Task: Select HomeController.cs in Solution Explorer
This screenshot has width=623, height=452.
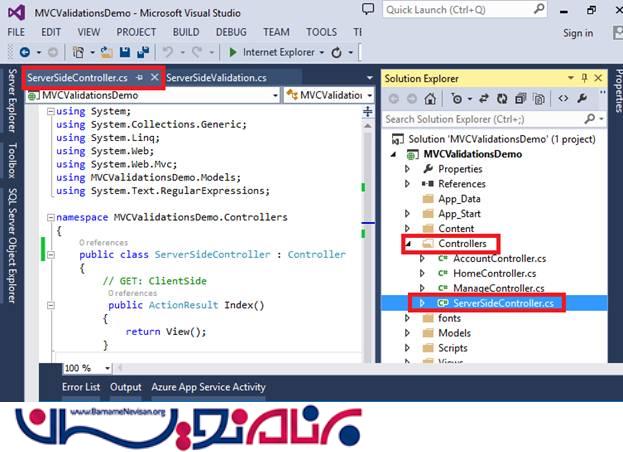Action: point(495,273)
